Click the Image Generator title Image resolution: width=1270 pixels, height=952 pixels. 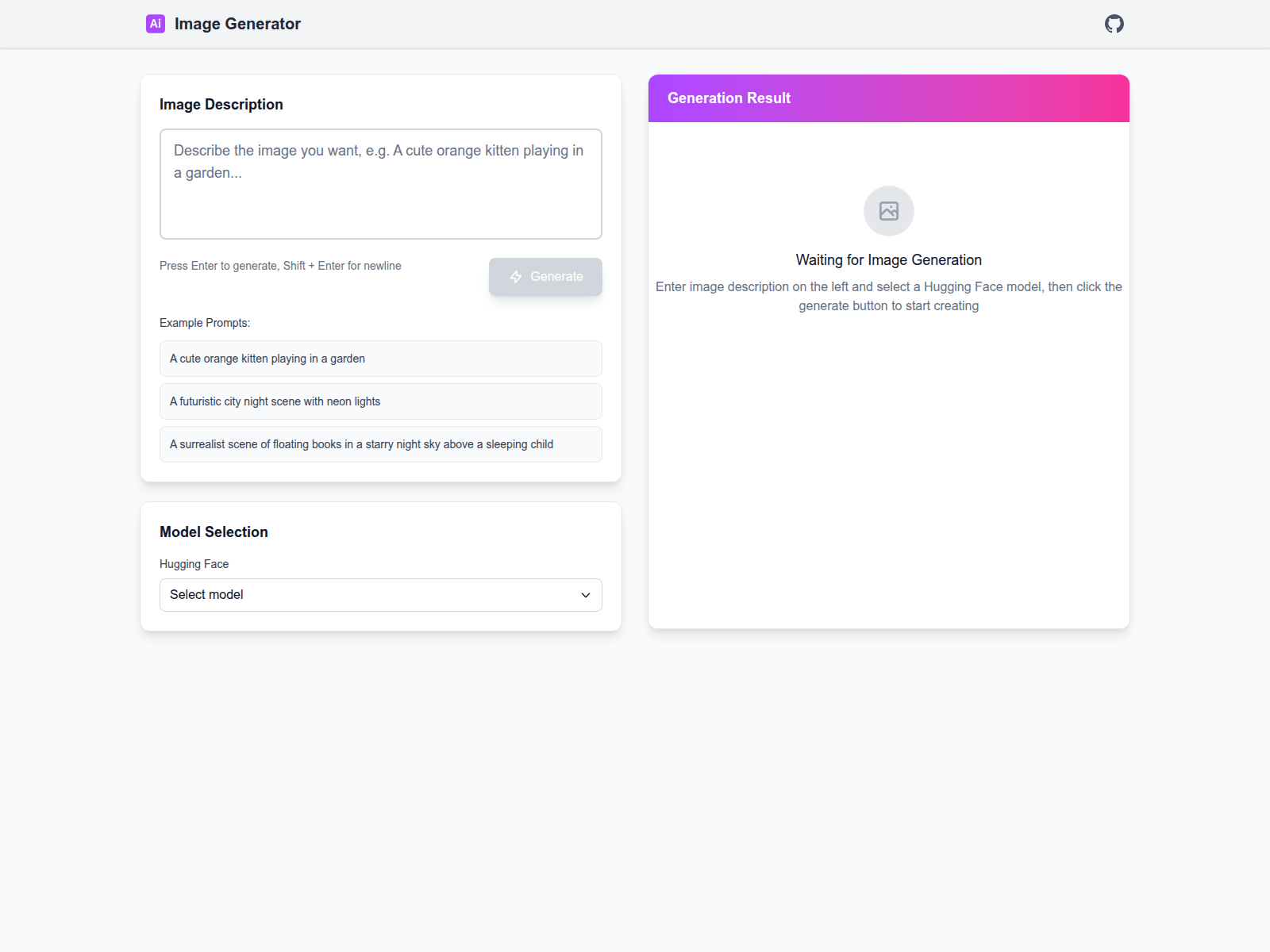[237, 24]
